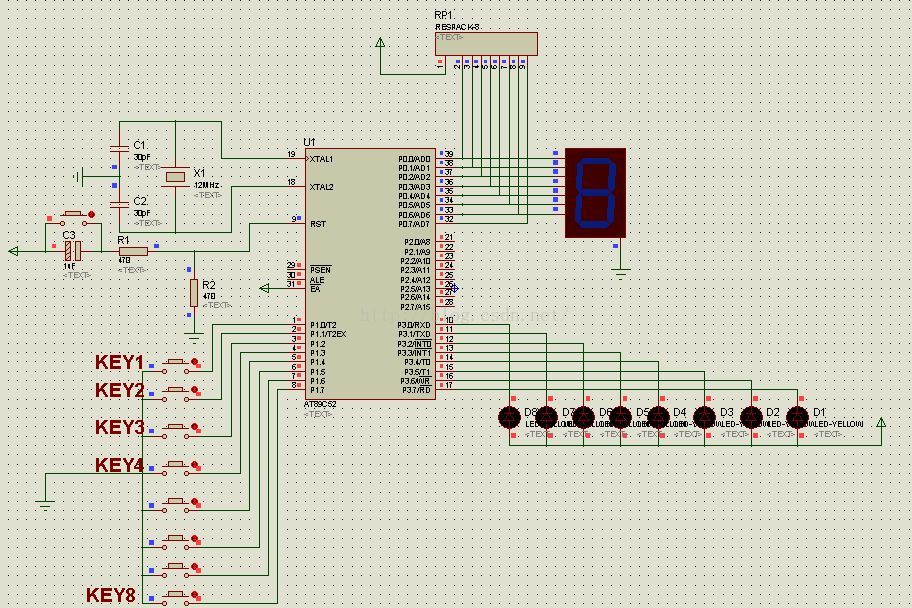The image size is (912, 608).
Task: Click the ground symbol below the seven-segment display
Action: tap(621, 272)
